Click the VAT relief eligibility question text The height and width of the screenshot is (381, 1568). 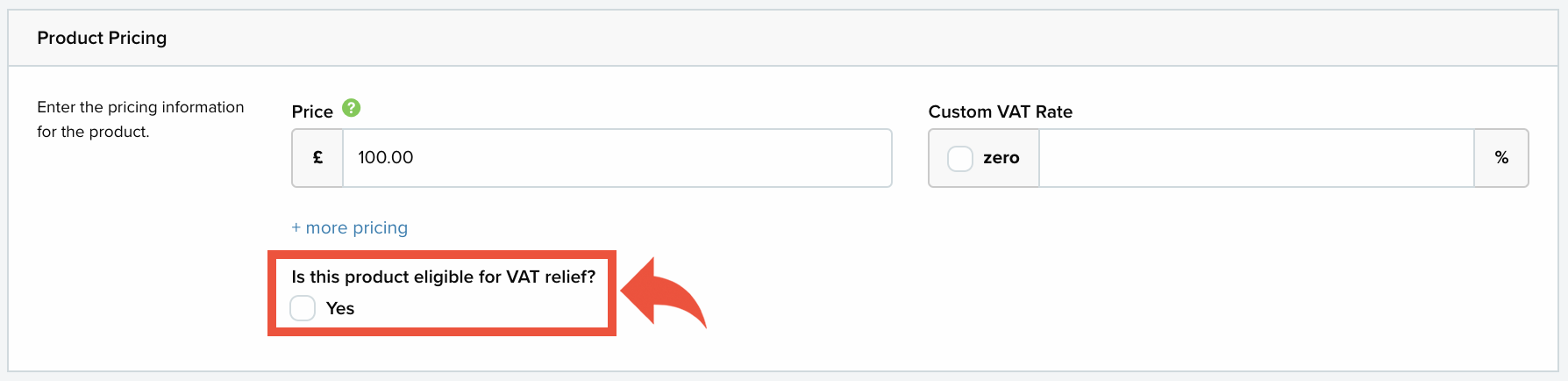click(x=444, y=277)
